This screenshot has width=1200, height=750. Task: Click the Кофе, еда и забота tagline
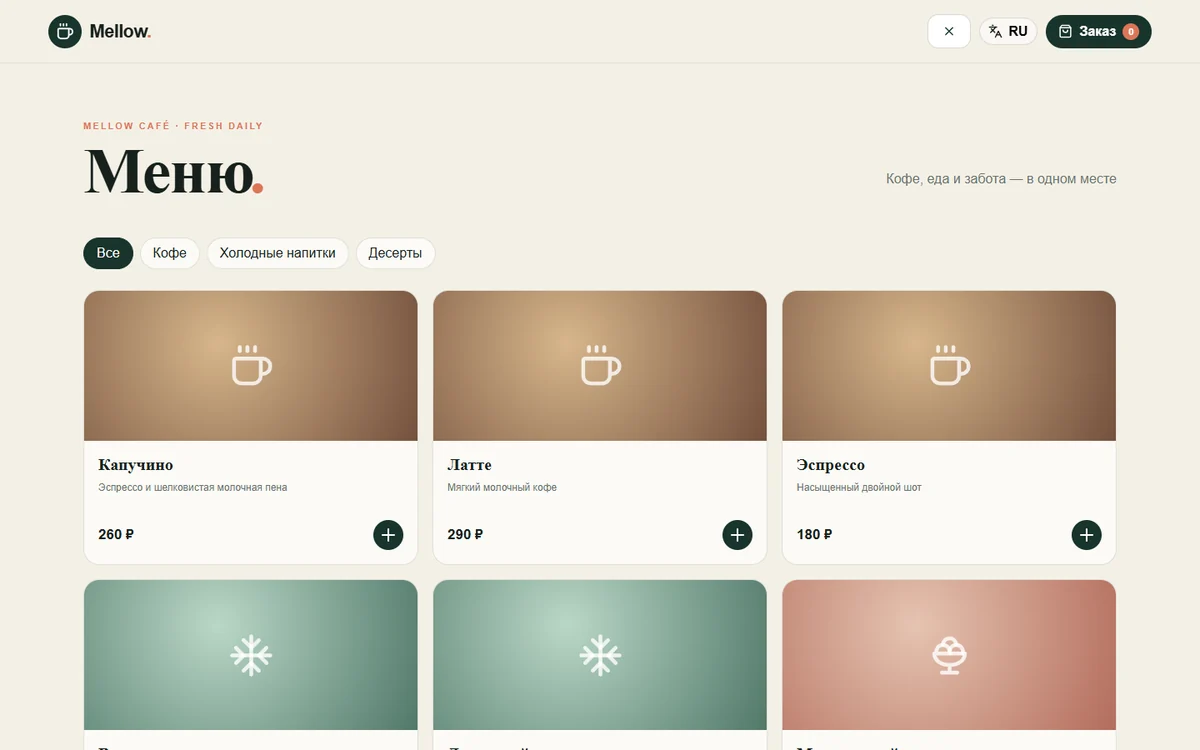[x=1001, y=179]
